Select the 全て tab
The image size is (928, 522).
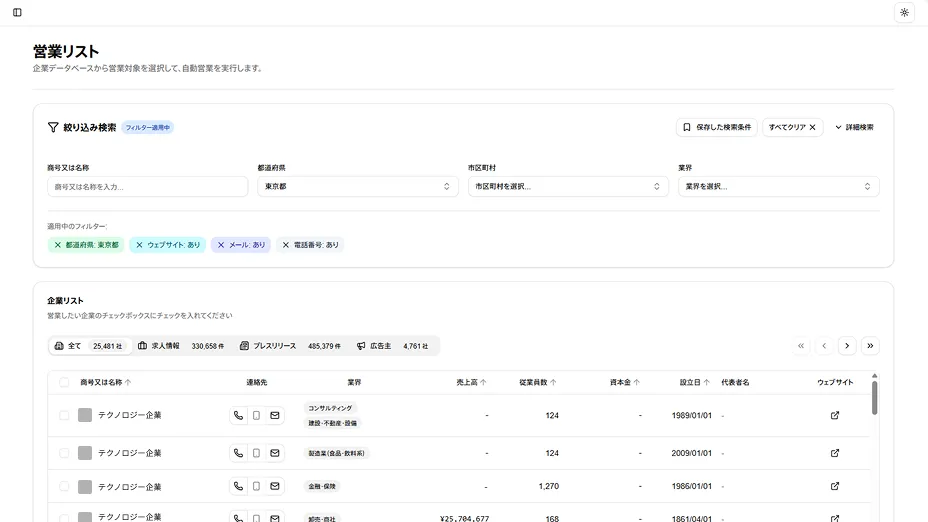89,346
